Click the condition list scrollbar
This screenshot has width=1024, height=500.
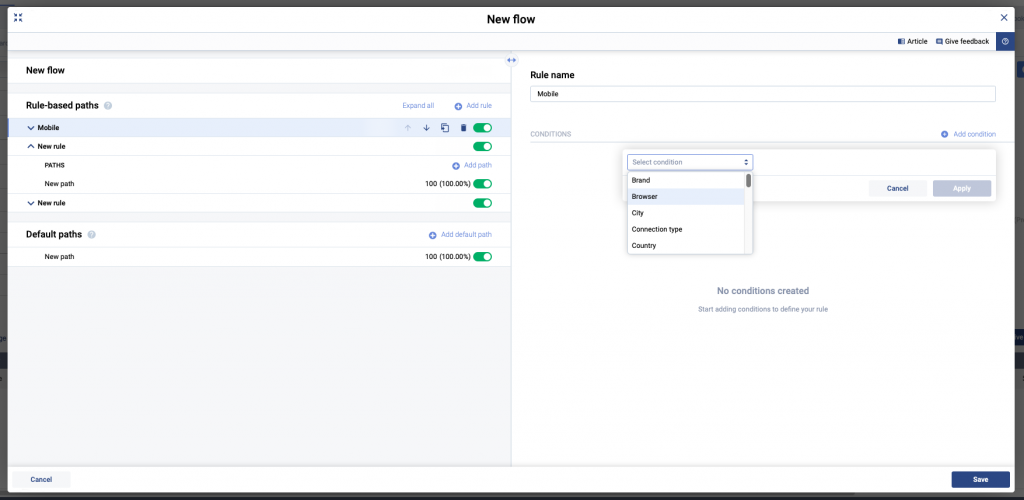pos(748,181)
